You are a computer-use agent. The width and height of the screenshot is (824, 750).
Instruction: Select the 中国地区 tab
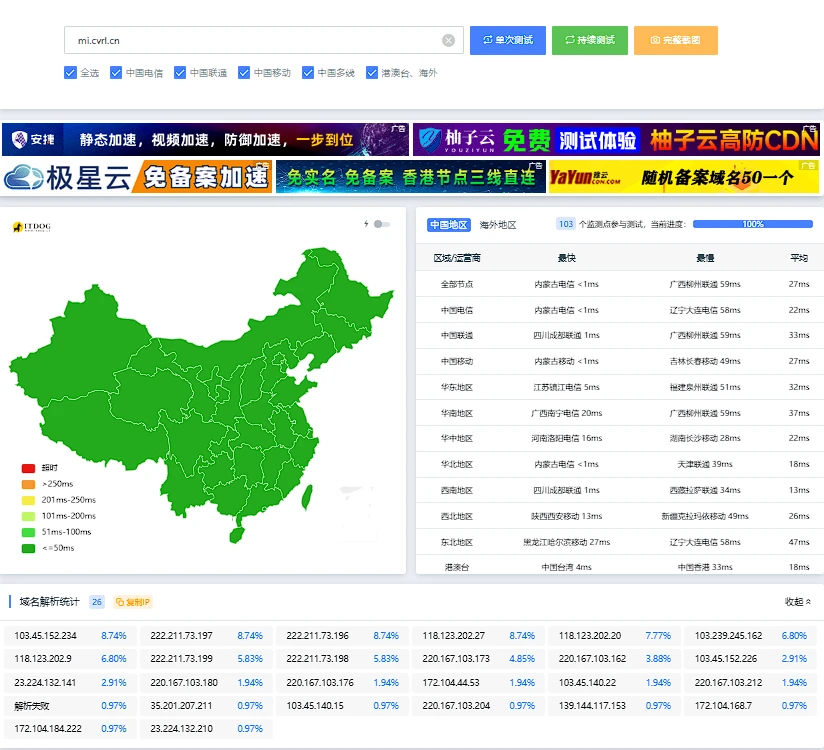[x=448, y=225]
